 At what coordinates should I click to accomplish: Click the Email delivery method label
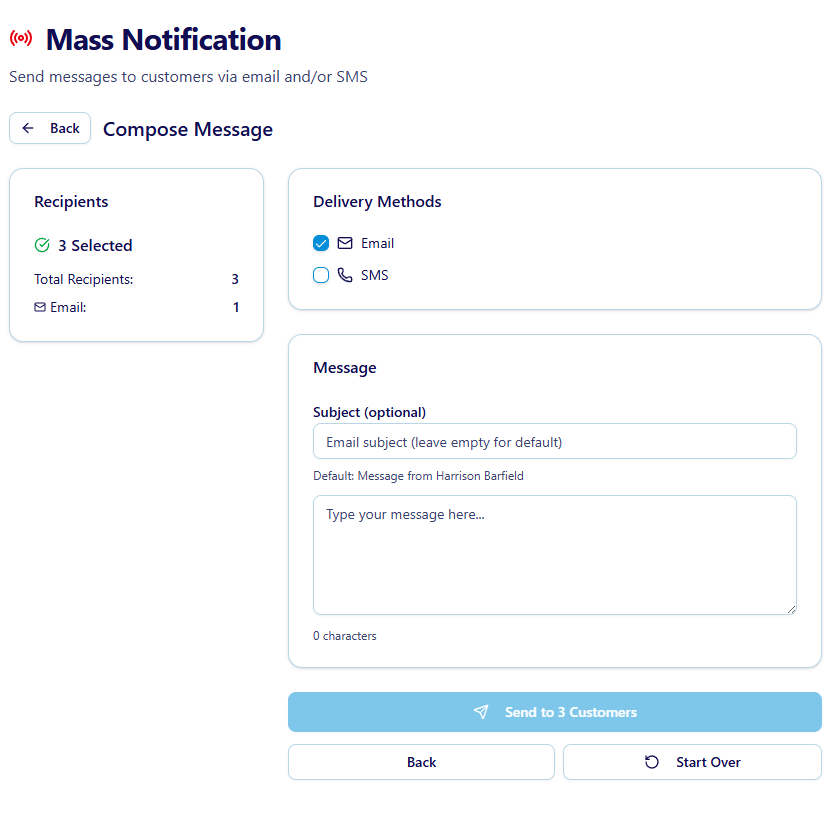point(377,243)
